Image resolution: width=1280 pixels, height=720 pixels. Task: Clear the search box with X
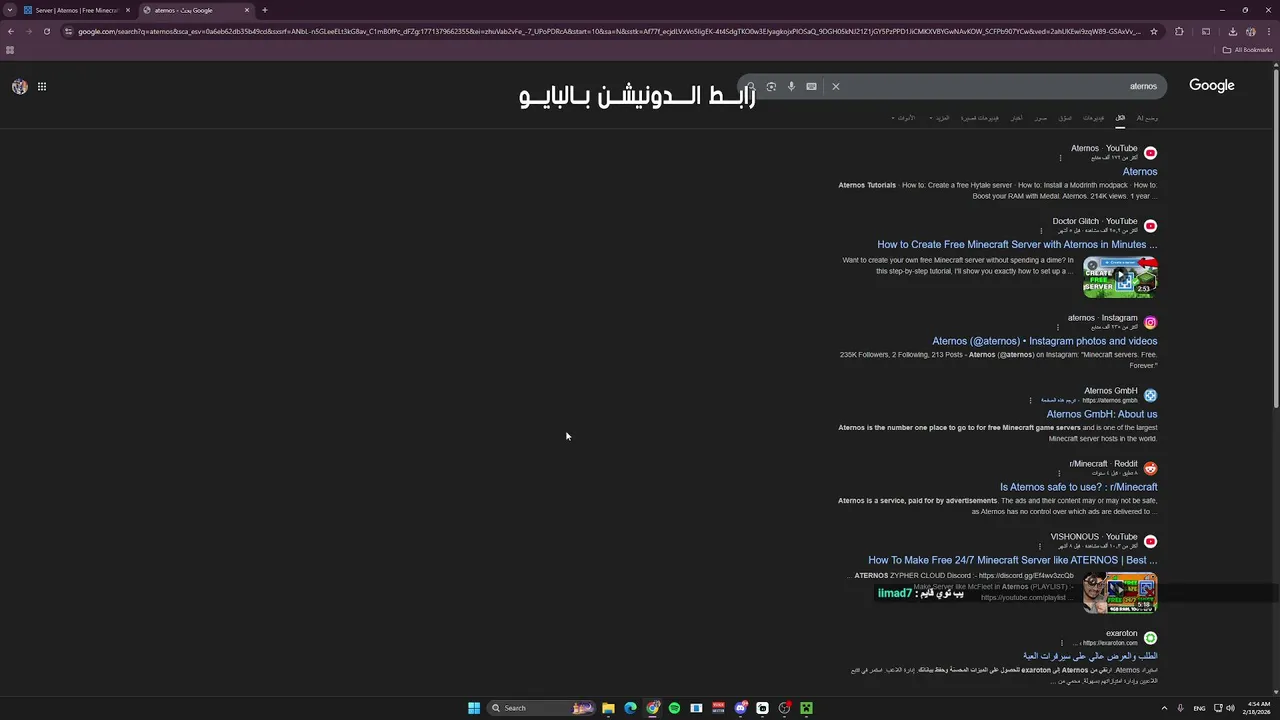(x=836, y=86)
